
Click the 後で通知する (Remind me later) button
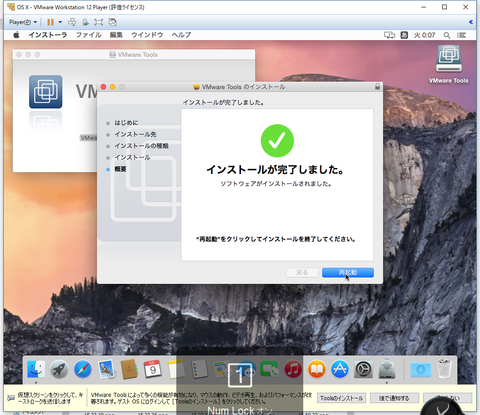(394, 398)
